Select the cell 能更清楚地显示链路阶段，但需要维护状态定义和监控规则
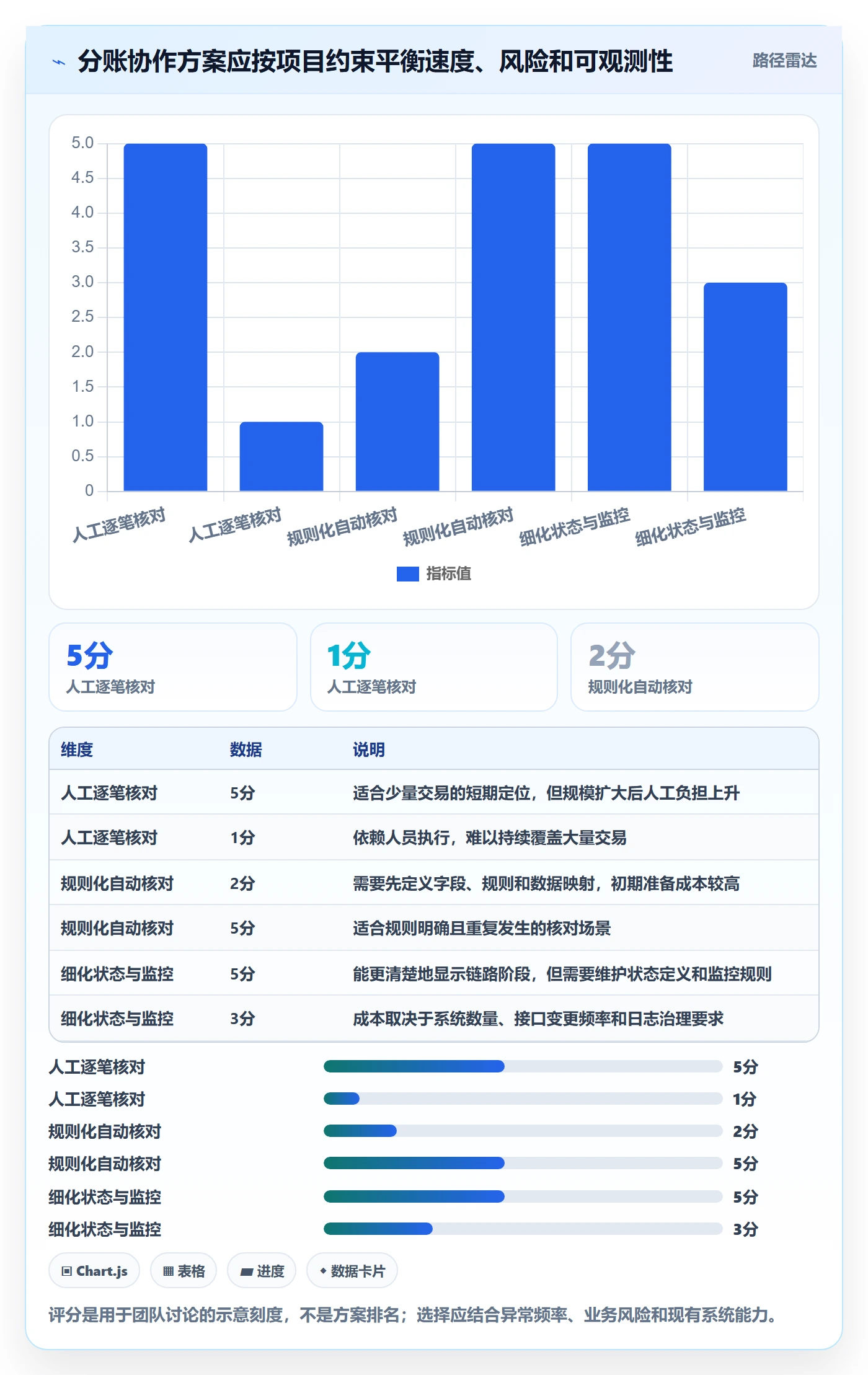This screenshot has height=1375, width=868. pos(562,974)
